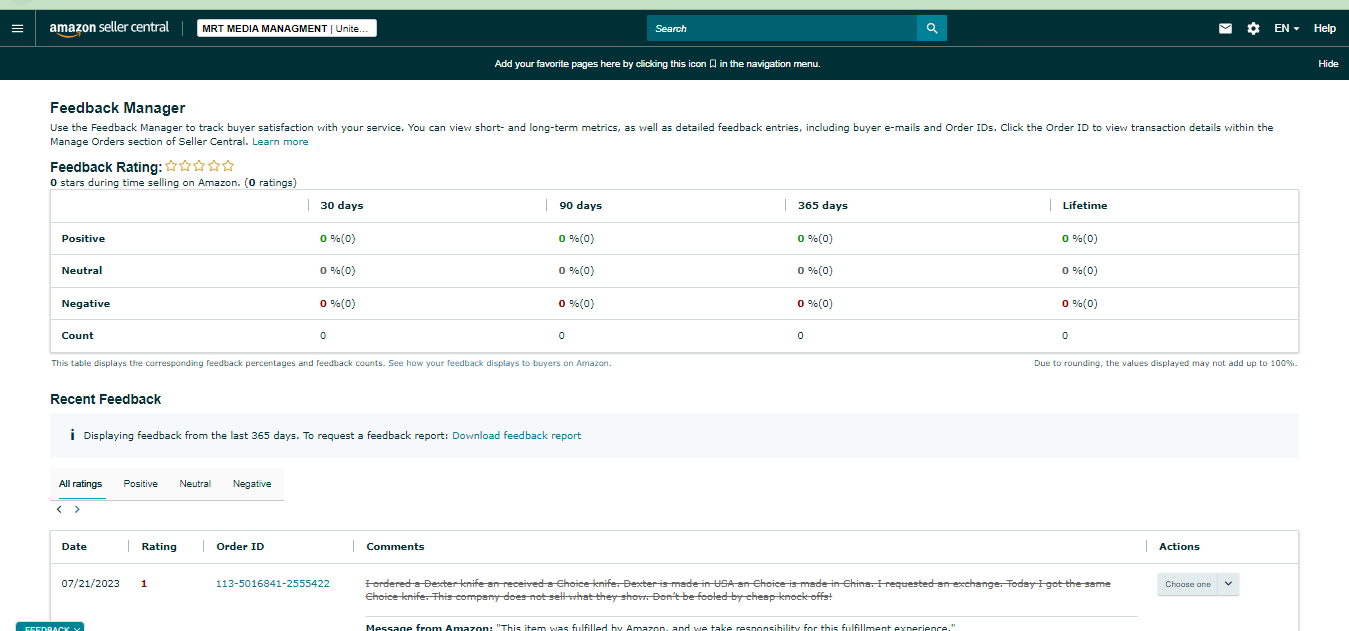Click the Date column header
The image size is (1349, 631).
tap(74, 547)
